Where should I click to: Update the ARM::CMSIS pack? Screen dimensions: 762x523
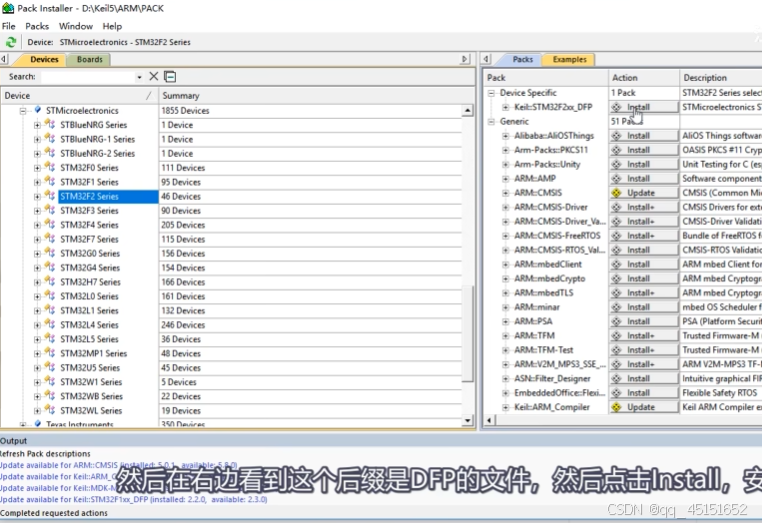point(644,193)
